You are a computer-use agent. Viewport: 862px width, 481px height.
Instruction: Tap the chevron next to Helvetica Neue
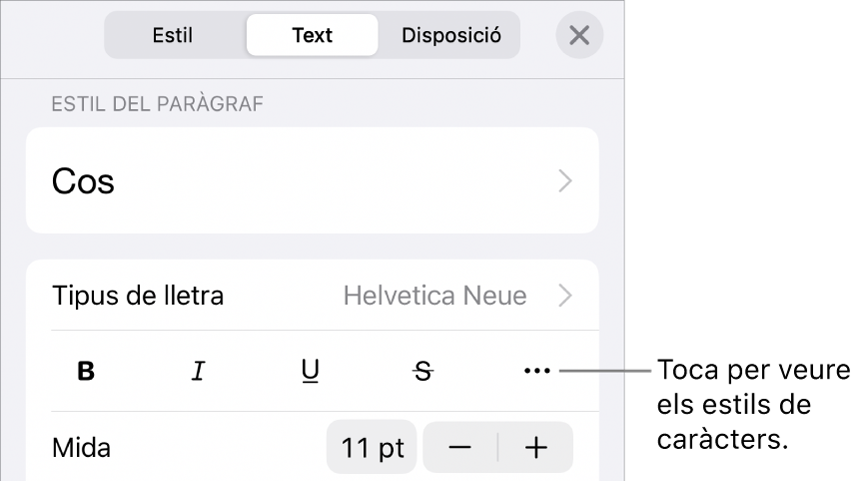566,296
